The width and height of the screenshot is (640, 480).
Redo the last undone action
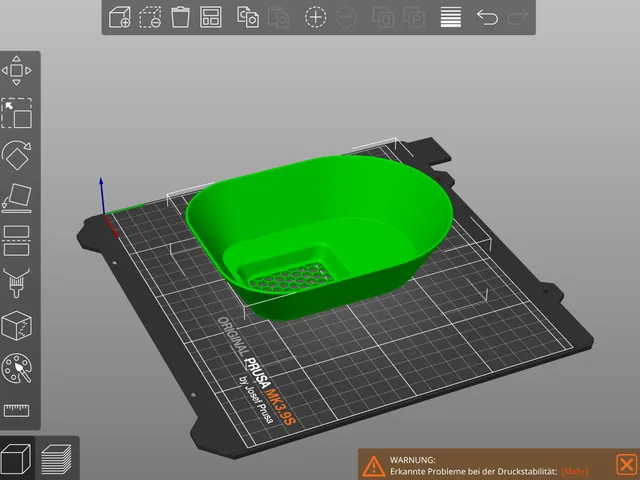click(518, 17)
